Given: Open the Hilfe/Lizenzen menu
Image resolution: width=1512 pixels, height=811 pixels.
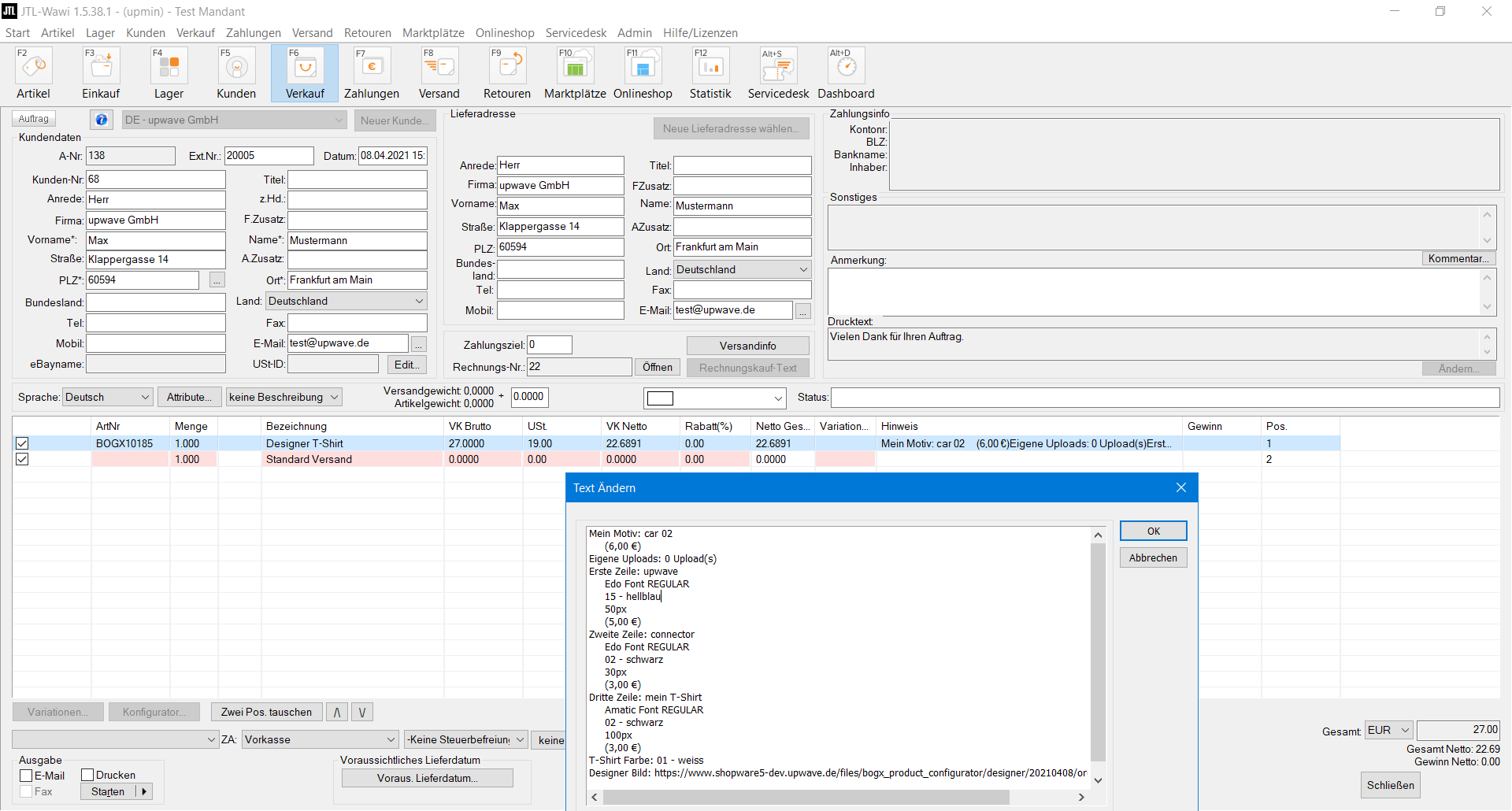Looking at the screenshot, I should pyautogui.click(x=700, y=32).
